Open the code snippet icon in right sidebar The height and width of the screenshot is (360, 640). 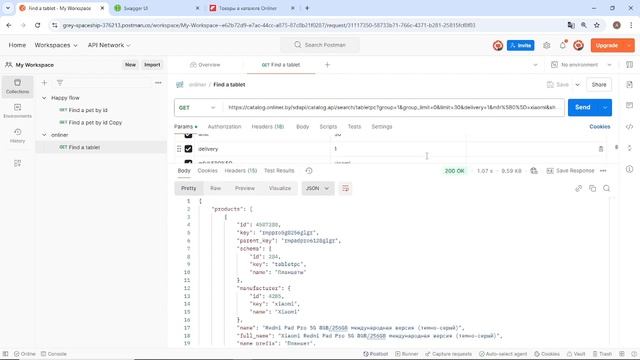[629, 127]
